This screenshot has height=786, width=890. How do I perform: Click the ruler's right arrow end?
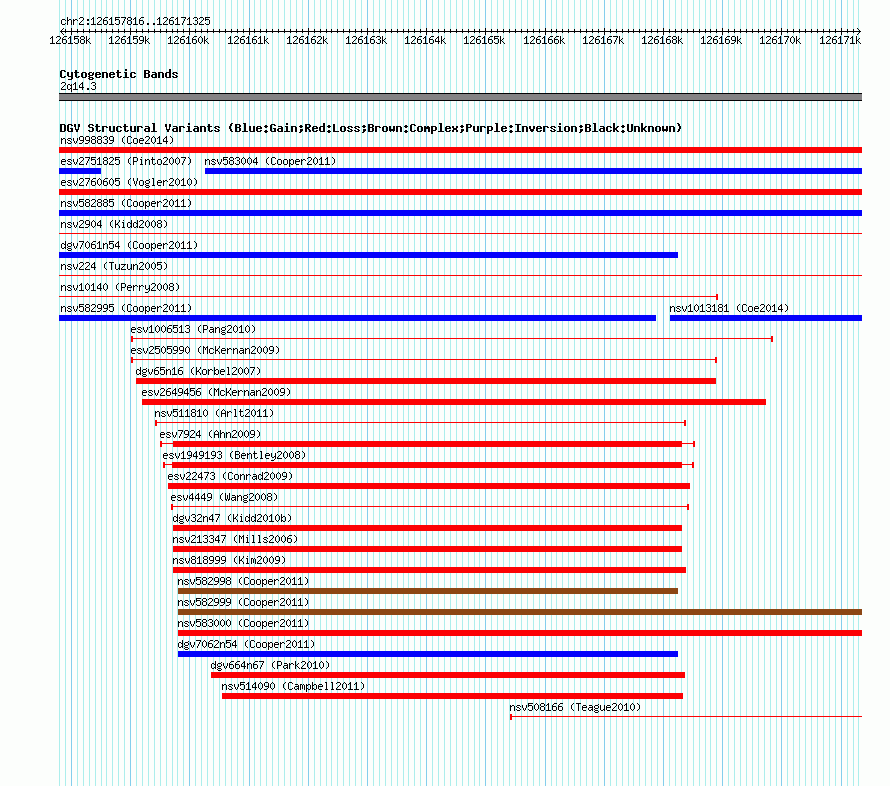[x=859, y=31]
